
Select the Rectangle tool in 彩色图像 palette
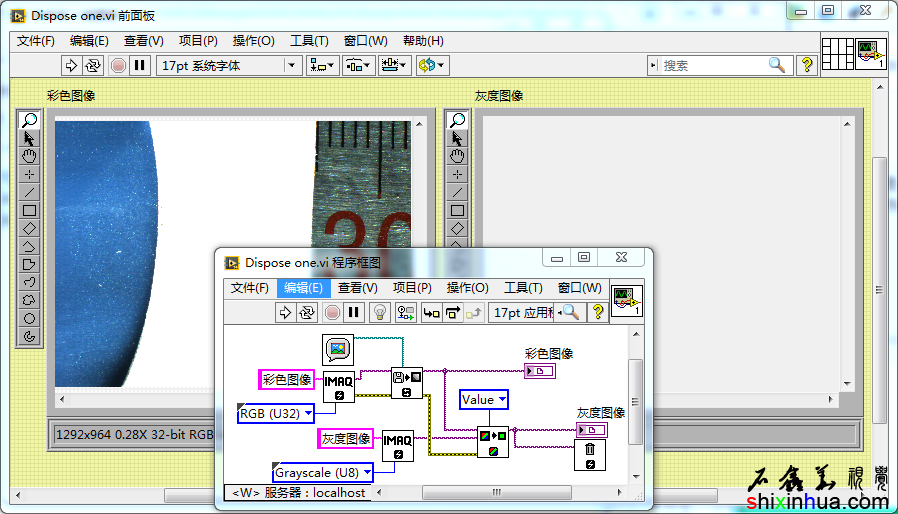pos(29,210)
